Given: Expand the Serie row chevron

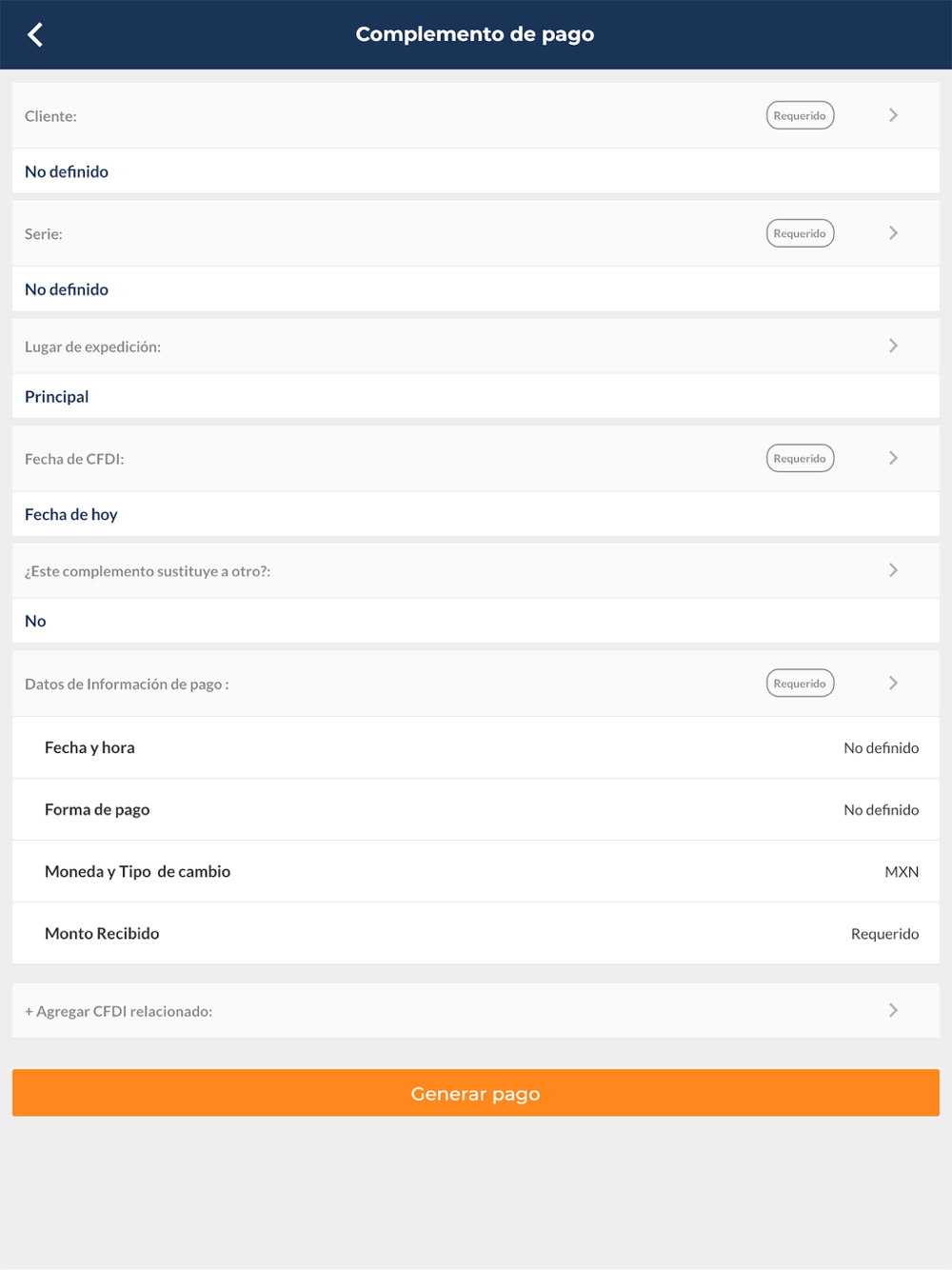Looking at the screenshot, I should click(893, 233).
